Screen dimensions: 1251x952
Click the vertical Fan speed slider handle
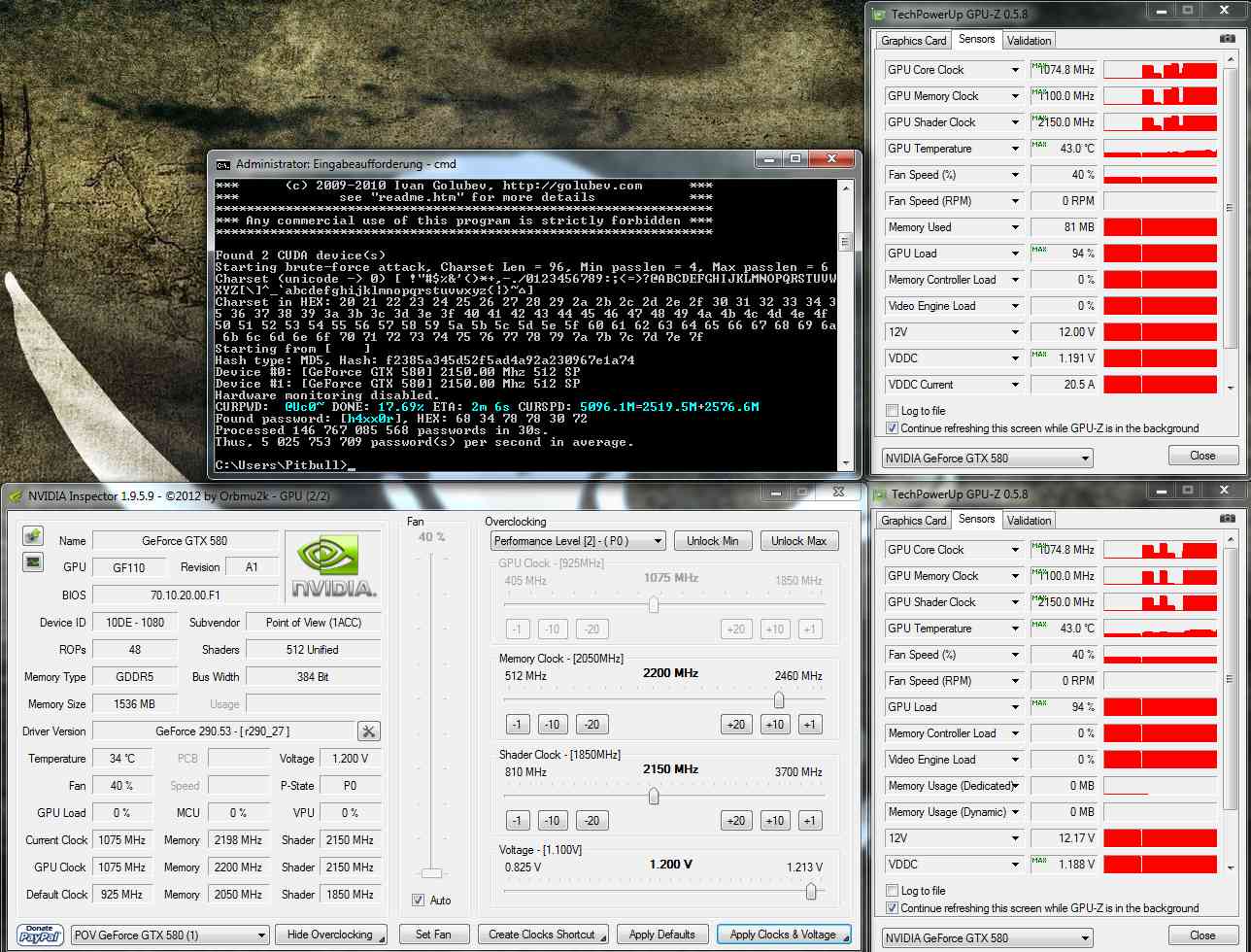(x=432, y=873)
